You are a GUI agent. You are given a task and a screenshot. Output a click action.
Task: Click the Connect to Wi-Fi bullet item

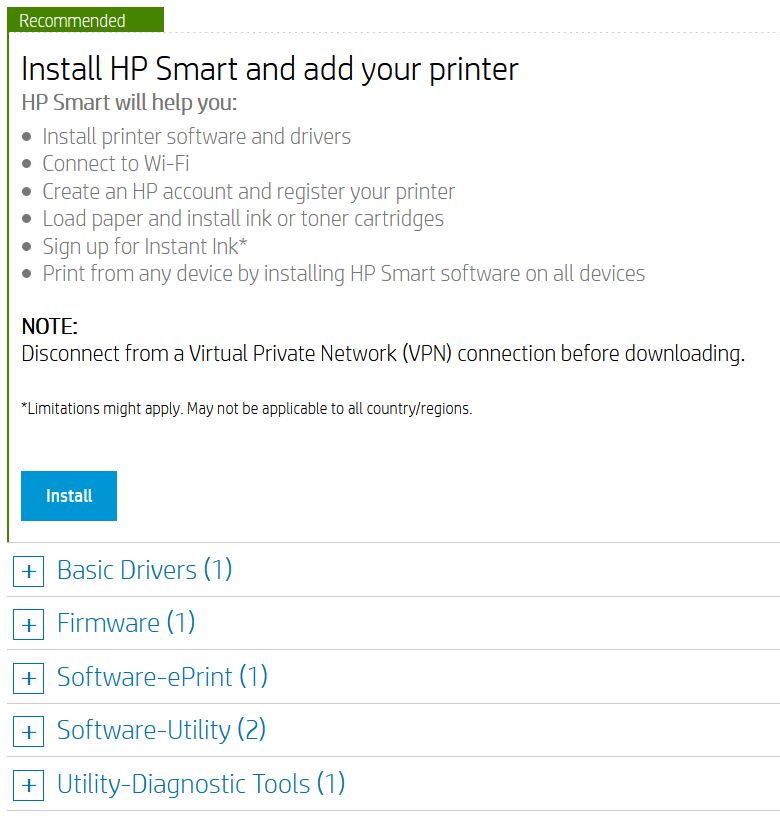[115, 163]
